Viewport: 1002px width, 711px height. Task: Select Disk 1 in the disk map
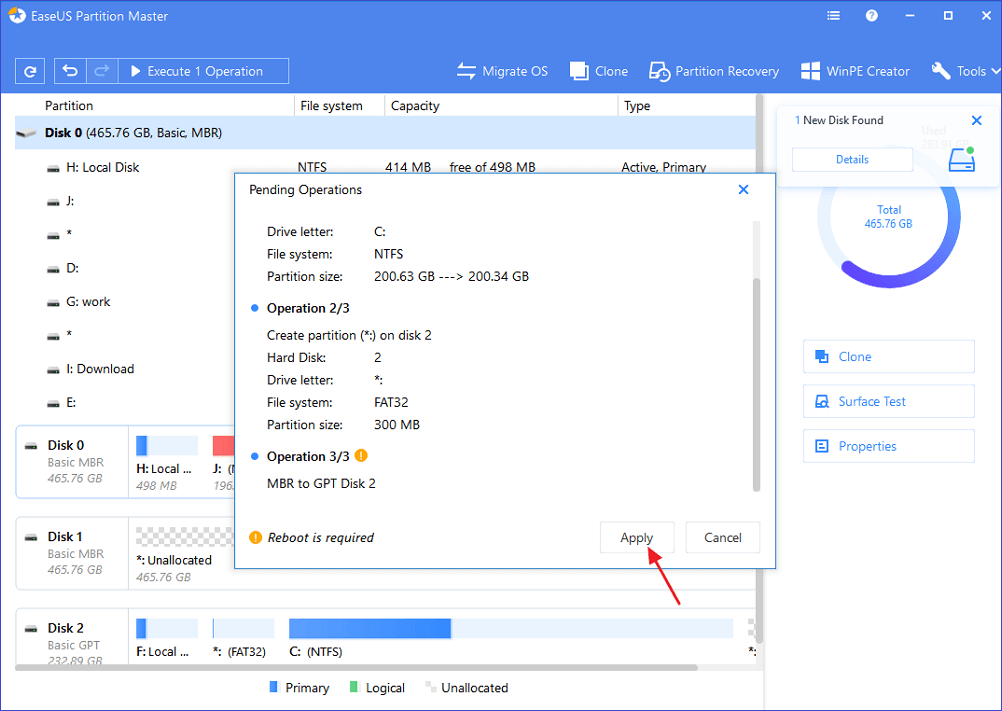(72, 553)
